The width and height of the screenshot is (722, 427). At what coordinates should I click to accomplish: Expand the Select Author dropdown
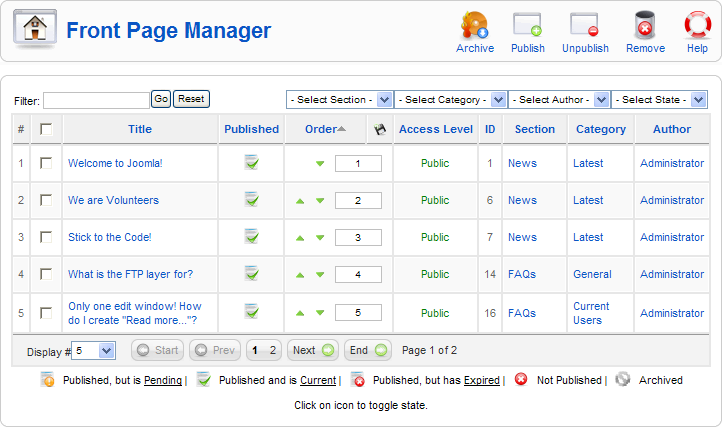point(558,100)
